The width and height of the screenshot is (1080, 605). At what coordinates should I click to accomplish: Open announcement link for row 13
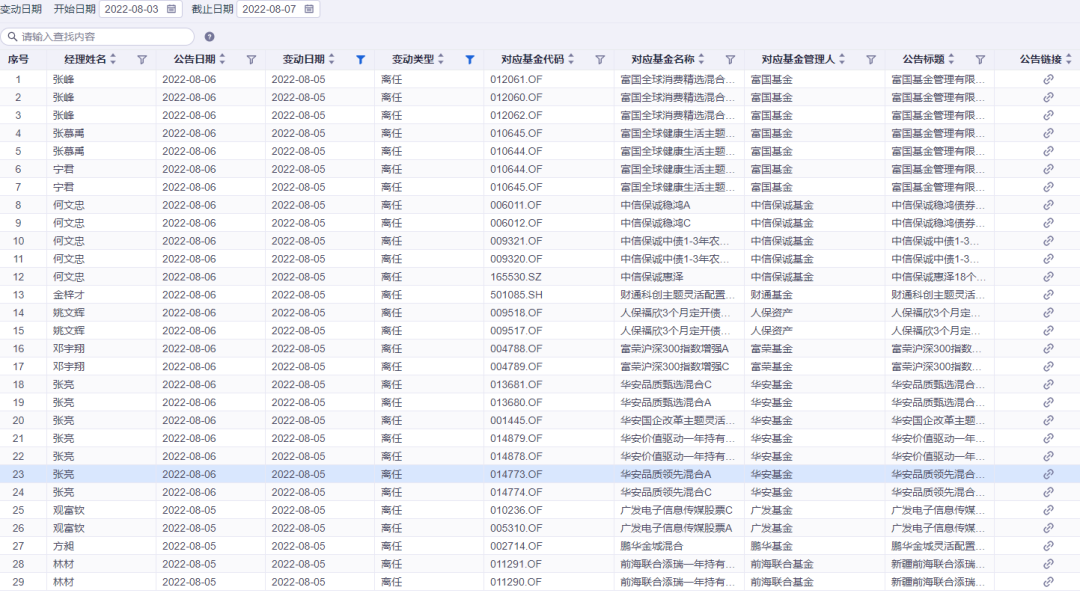tap(1048, 294)
